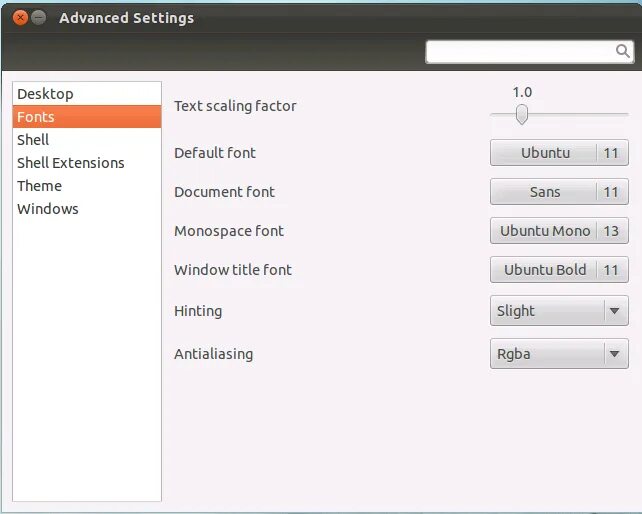
Task: Click the 'Advanced Settings' window title
Action: [127, 18]
